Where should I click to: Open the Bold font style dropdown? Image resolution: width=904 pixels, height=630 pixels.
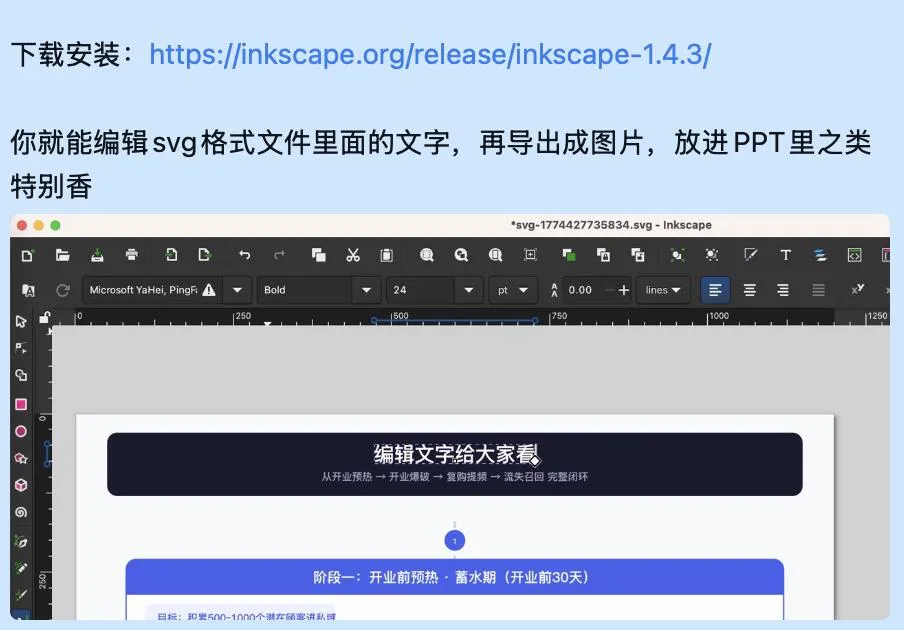[x=366, y=290]
